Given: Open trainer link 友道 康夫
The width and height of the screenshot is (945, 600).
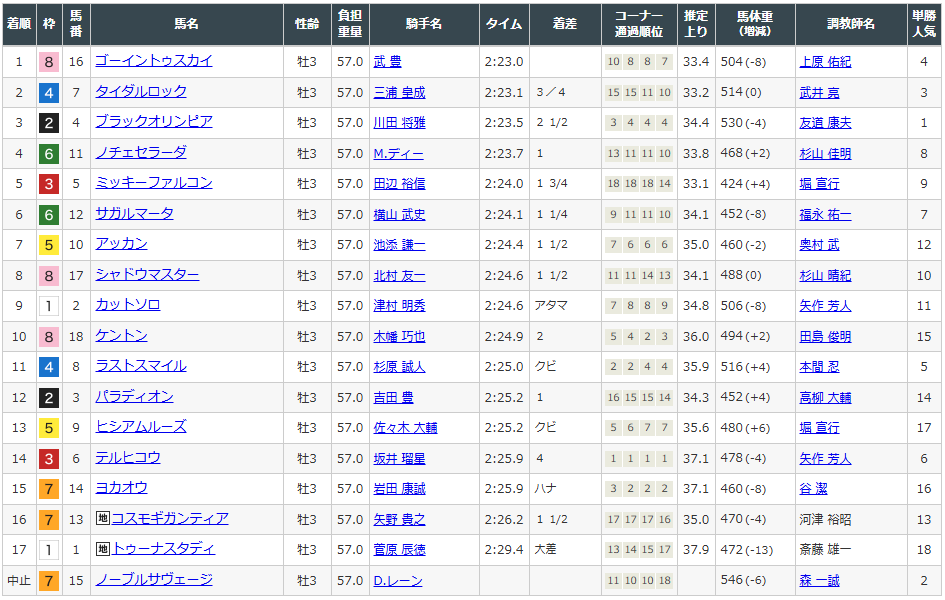Looking at the screenshot, I should [x=825, y=123].
